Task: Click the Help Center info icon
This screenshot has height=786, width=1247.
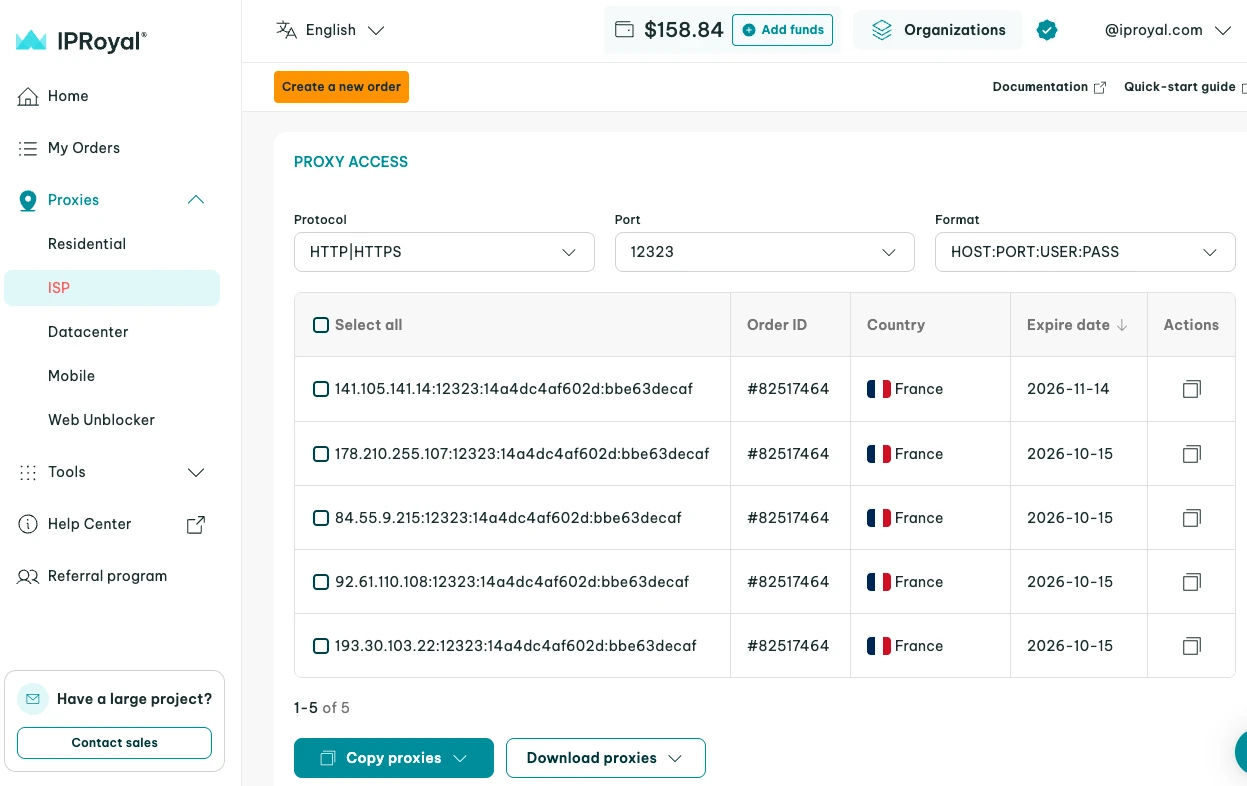Action: (28, 524)
